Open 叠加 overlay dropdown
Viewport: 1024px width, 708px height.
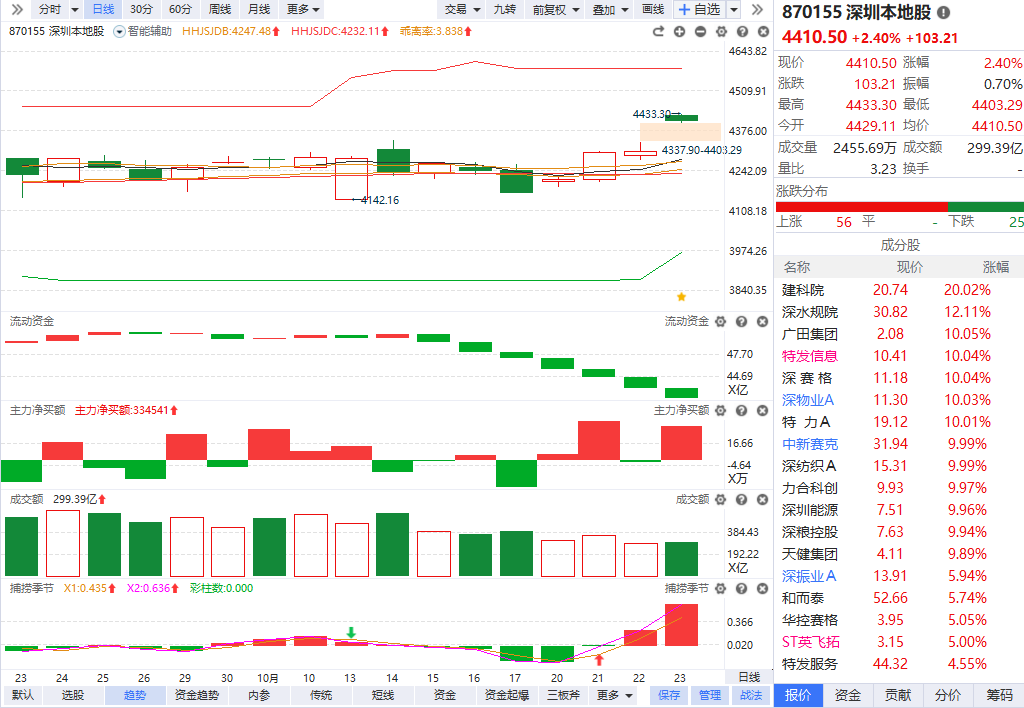610,9
